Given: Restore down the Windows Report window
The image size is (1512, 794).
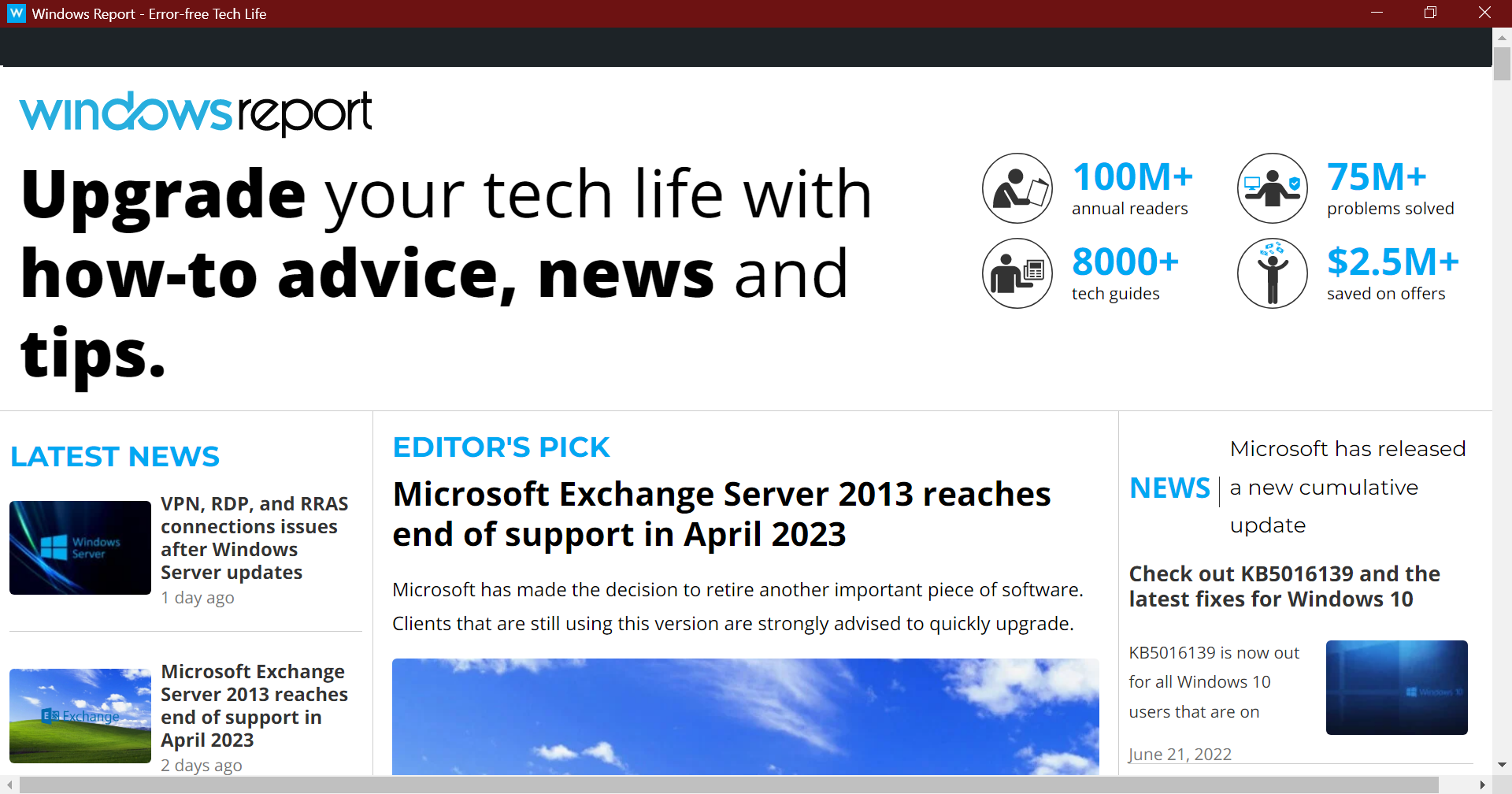Looking at the screenshot, I should pyautogui.click(x=1430, y=13).
